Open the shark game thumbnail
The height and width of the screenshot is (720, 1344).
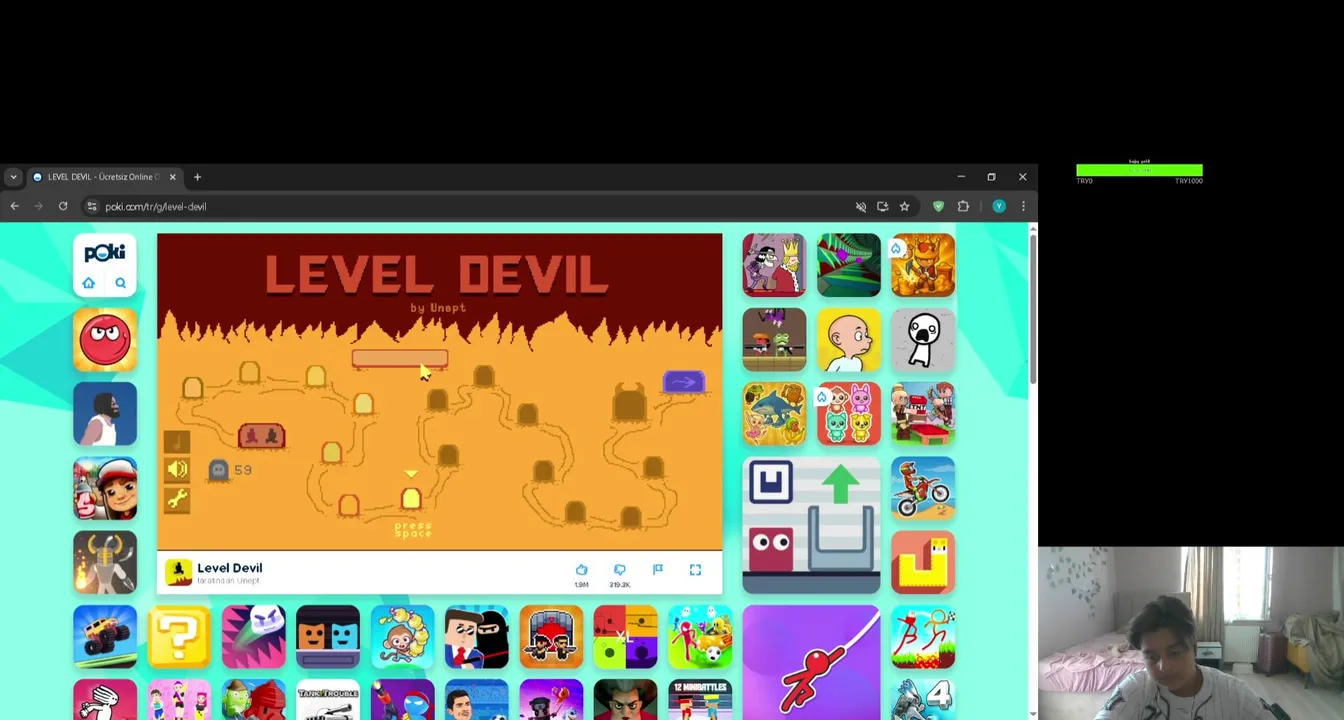774,414
